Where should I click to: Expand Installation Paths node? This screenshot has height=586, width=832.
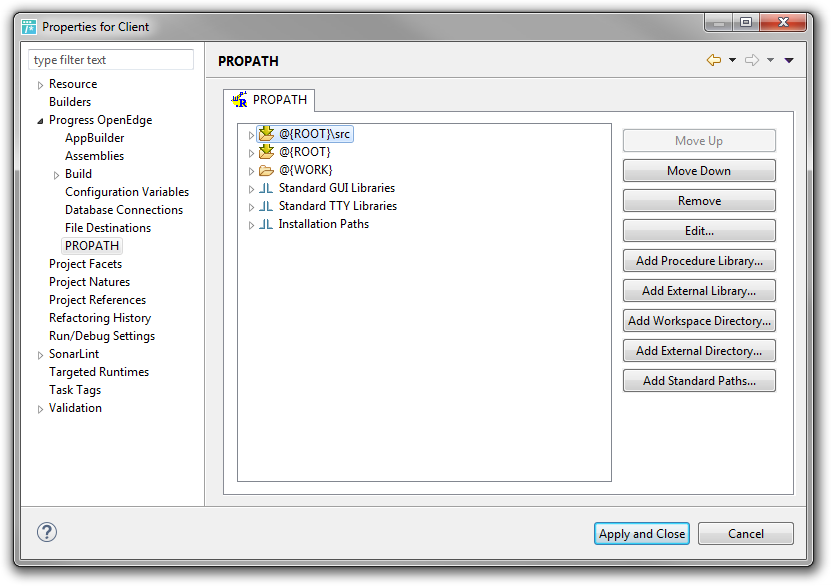coord(251,225)
